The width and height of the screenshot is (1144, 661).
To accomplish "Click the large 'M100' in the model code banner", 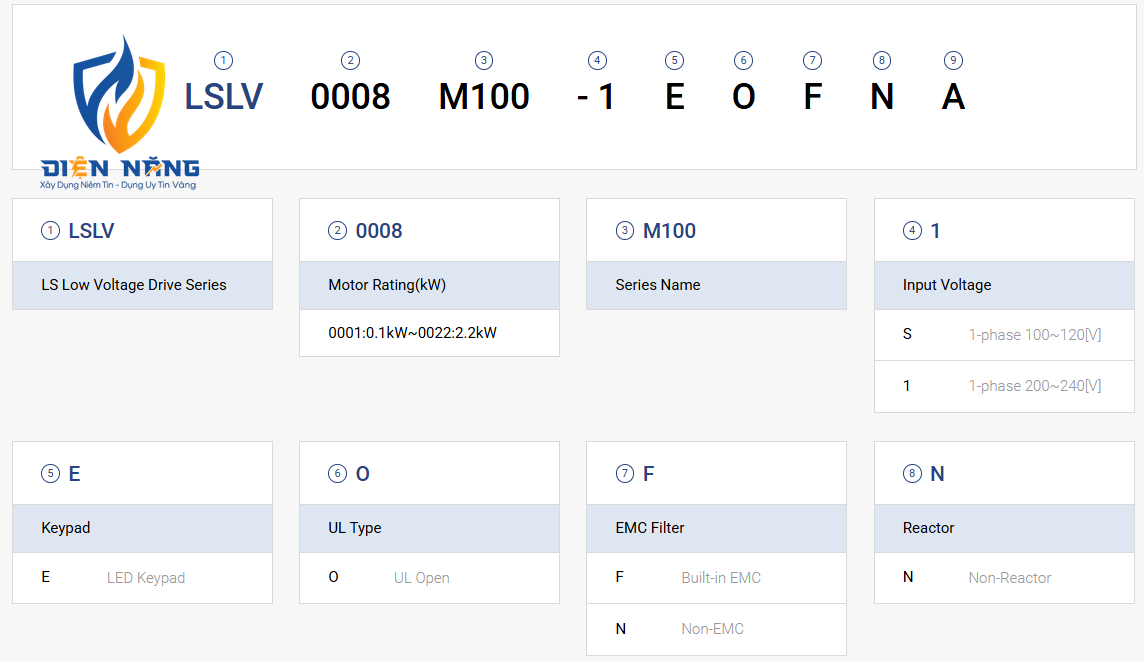I will point(484,97).
